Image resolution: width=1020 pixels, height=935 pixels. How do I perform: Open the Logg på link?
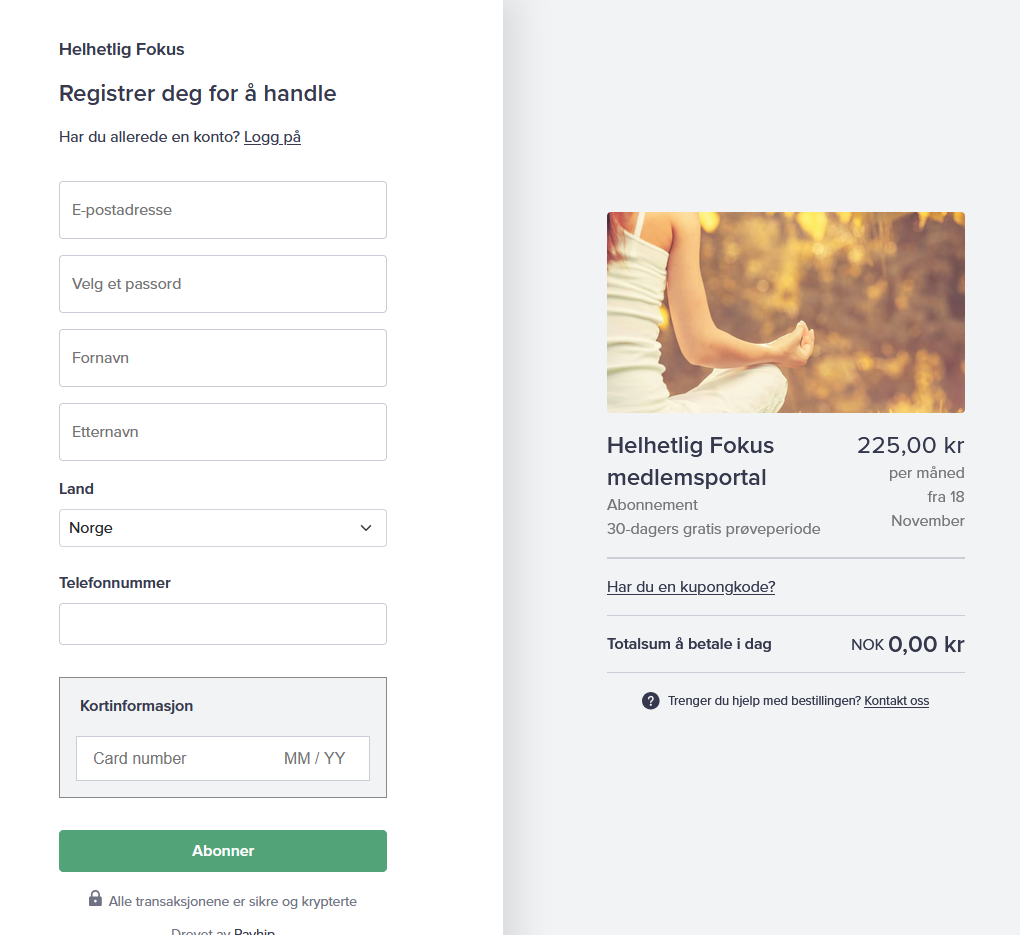[272, 137]
